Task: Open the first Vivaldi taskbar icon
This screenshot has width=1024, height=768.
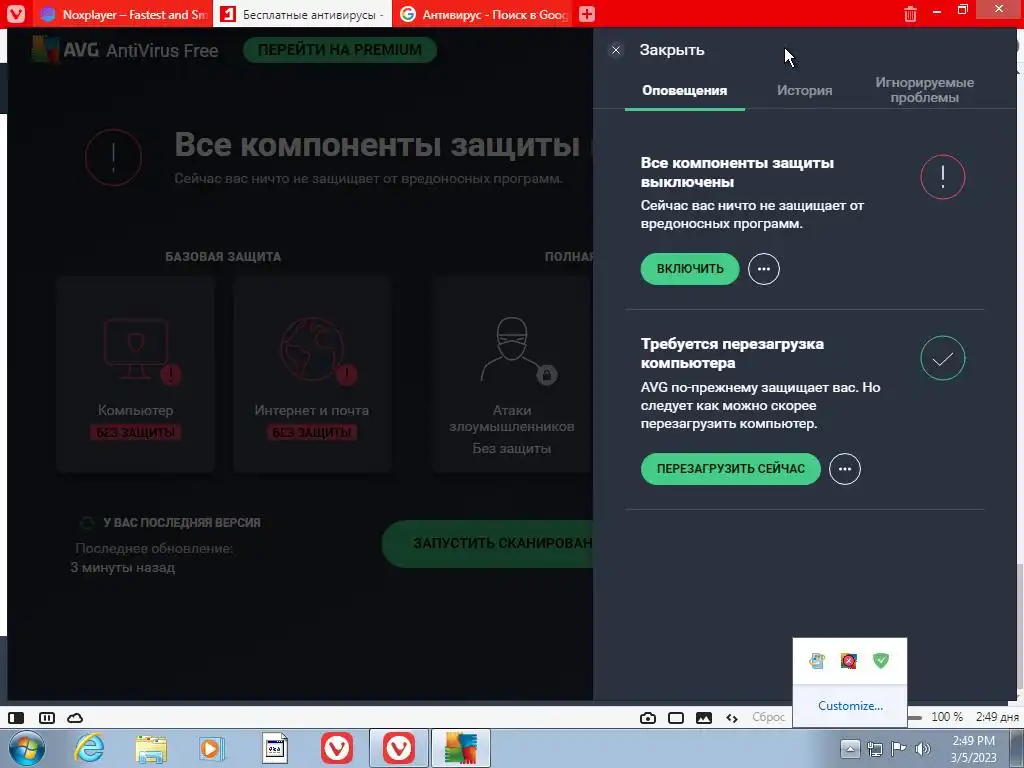Action: click(337, 748)
